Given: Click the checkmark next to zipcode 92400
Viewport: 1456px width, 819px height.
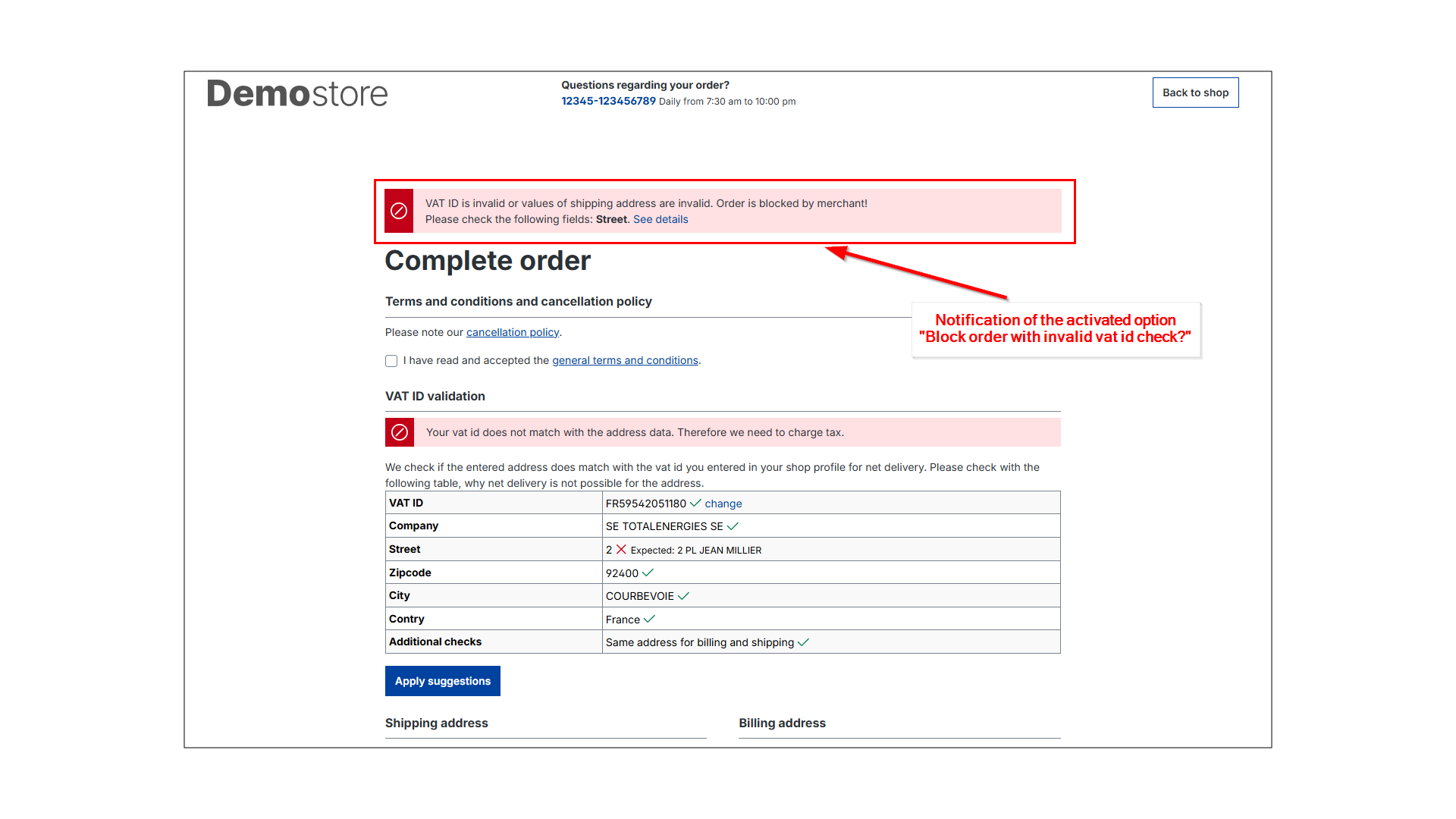Looking at the screenshot, I should (648, 573).
